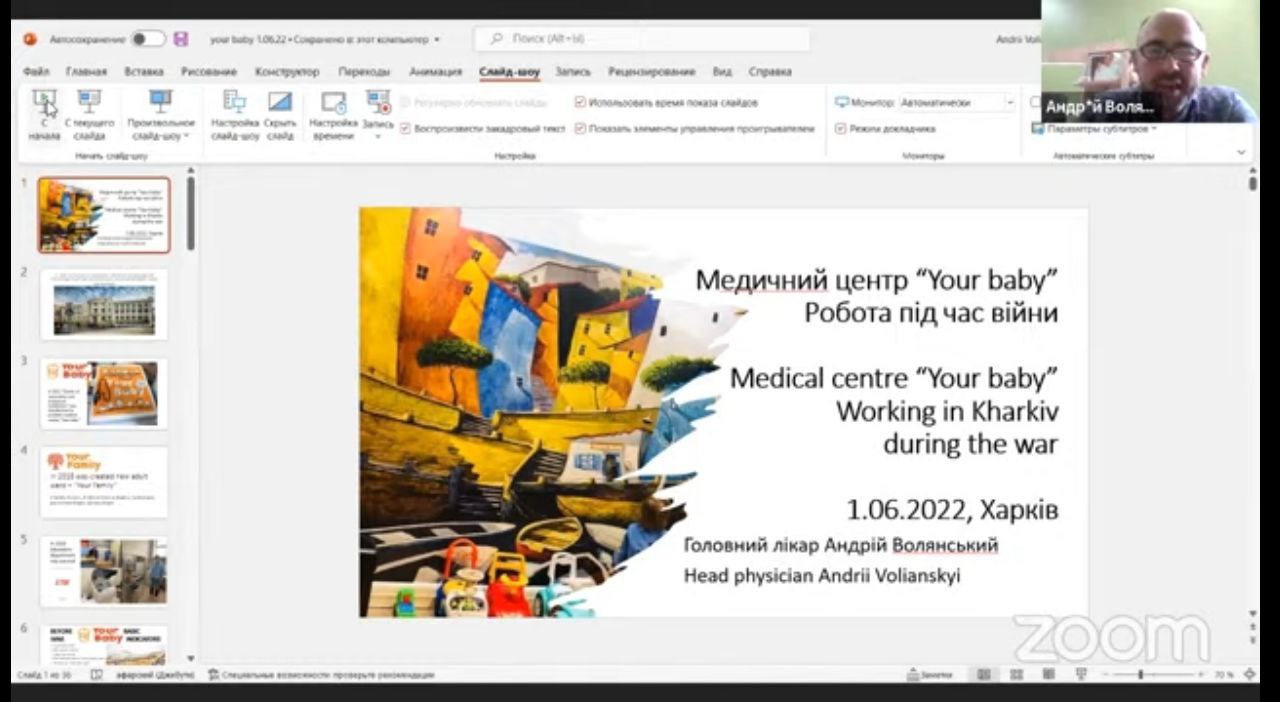Open the View (Вид) tab
Viewport: 1280px width, 702px height.
pyautogui.click(x=722, y=72)
